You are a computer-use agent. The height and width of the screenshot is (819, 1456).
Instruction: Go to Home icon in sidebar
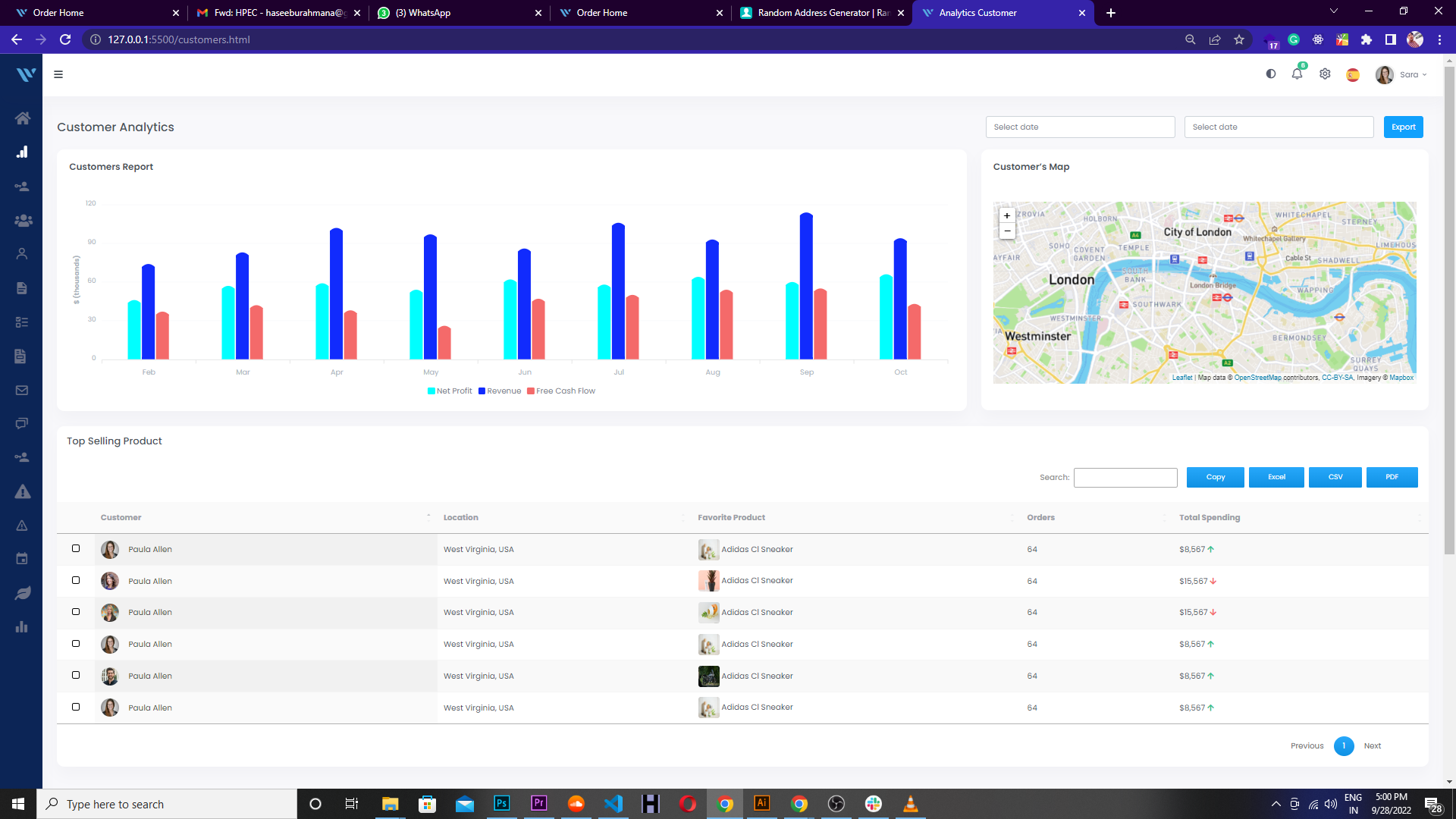22,118
